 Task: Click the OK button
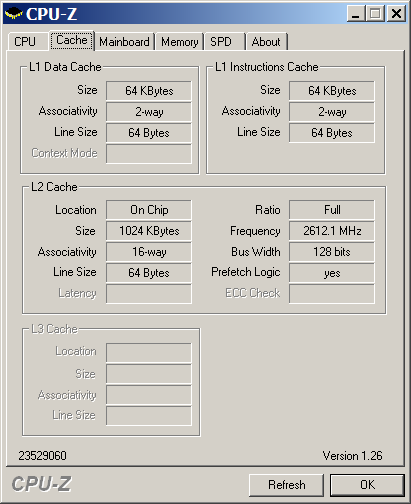point(367,485)
